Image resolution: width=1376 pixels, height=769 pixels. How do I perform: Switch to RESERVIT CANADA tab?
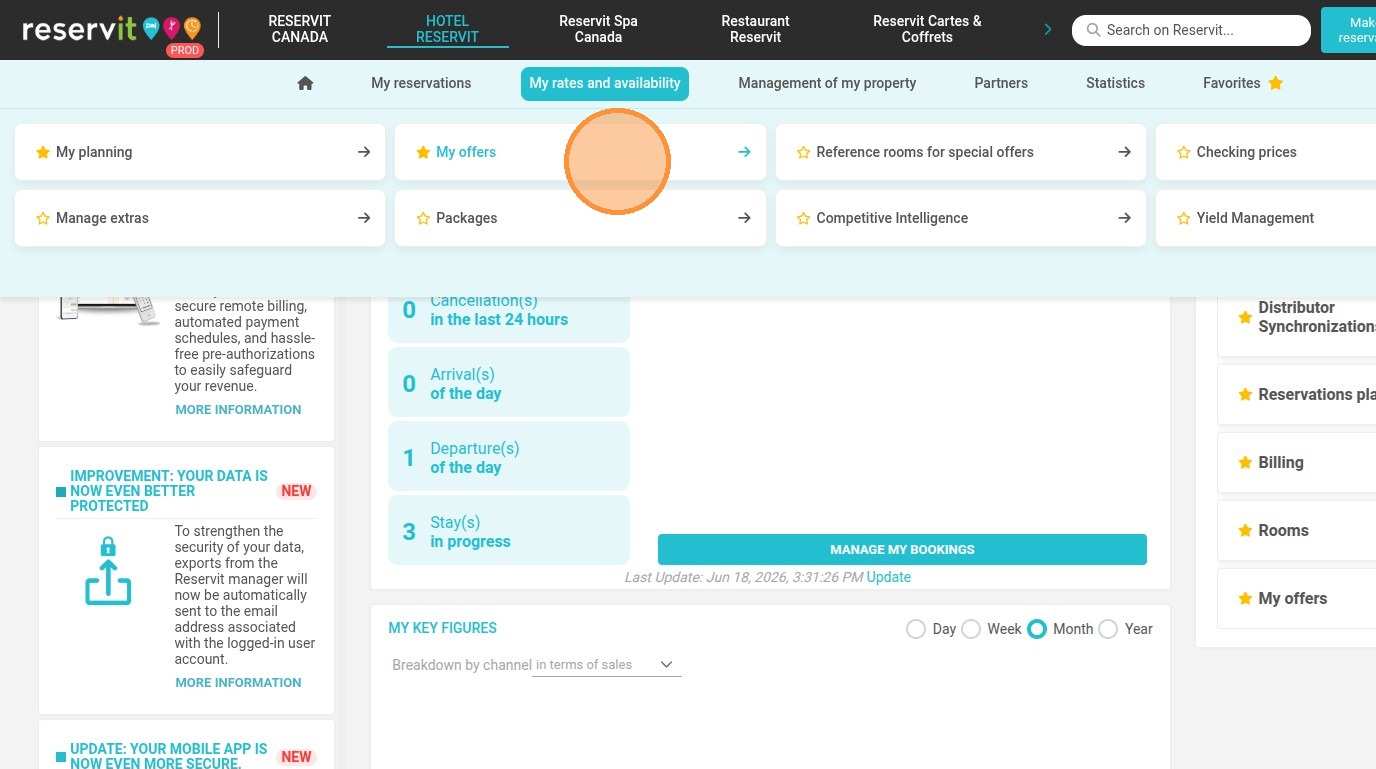[x=300, y=29]
